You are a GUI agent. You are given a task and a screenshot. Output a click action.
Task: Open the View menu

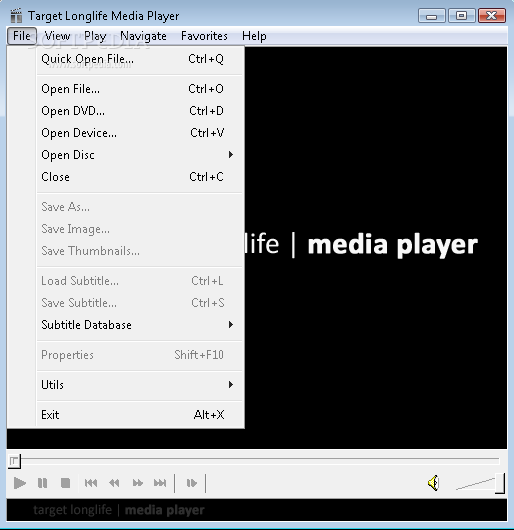[57, 36]
